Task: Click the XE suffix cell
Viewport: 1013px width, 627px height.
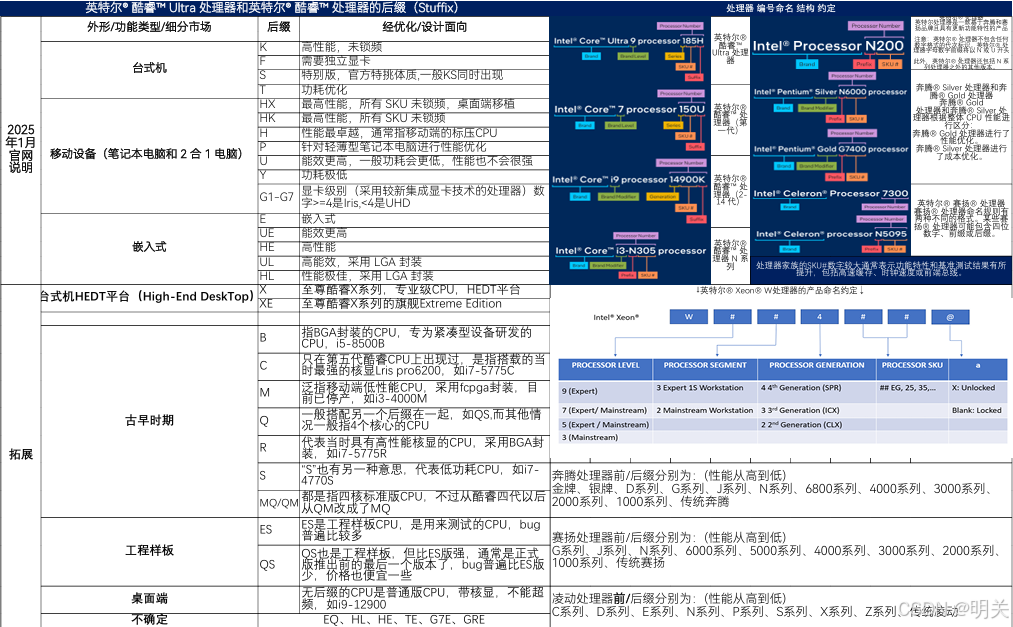Action: (x=278, y=304)
